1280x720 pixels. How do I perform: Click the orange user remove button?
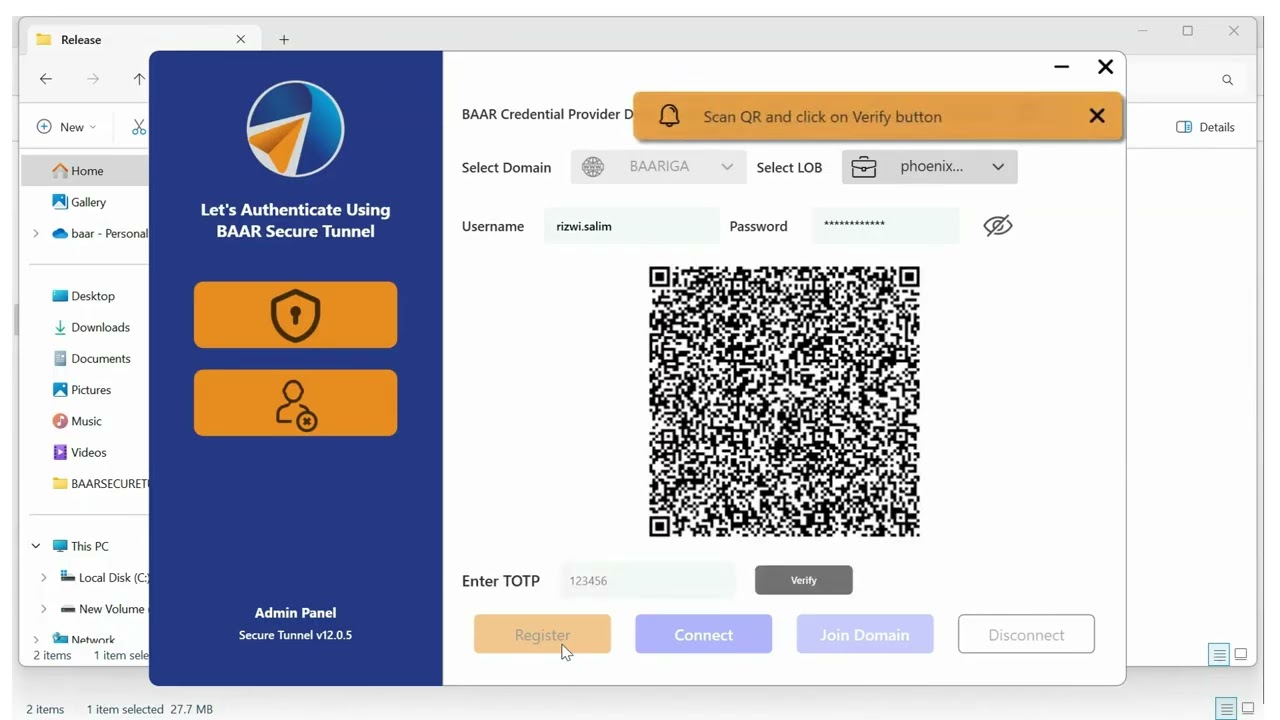[x=295, y=403]
